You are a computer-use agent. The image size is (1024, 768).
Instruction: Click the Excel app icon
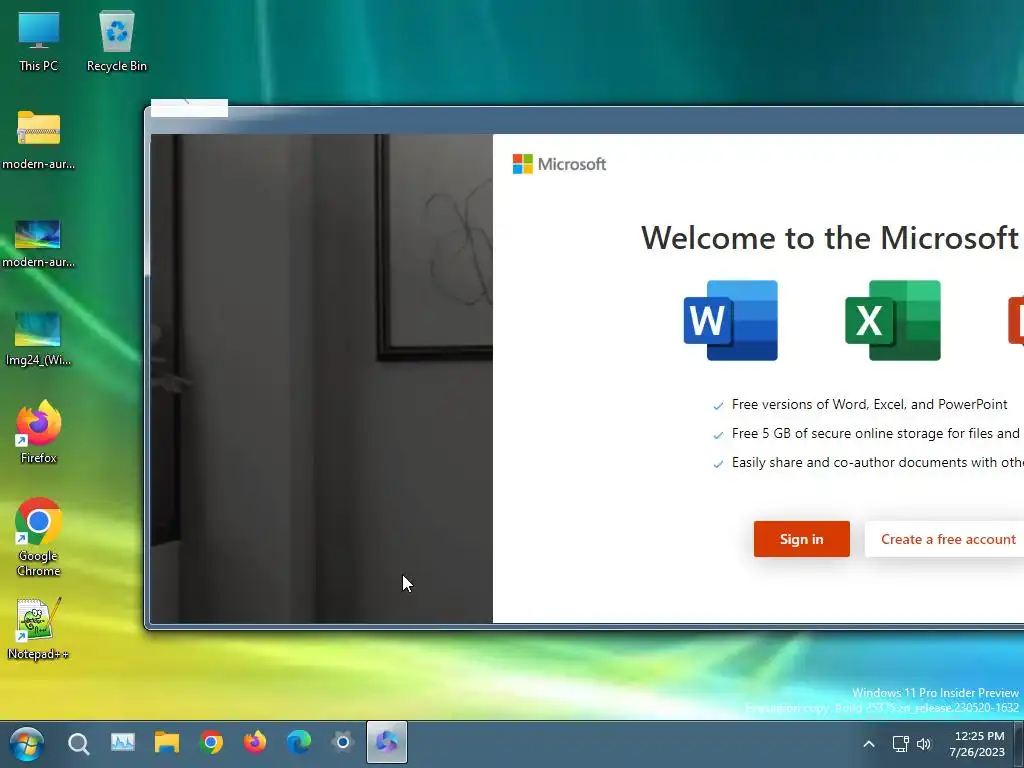893,320
